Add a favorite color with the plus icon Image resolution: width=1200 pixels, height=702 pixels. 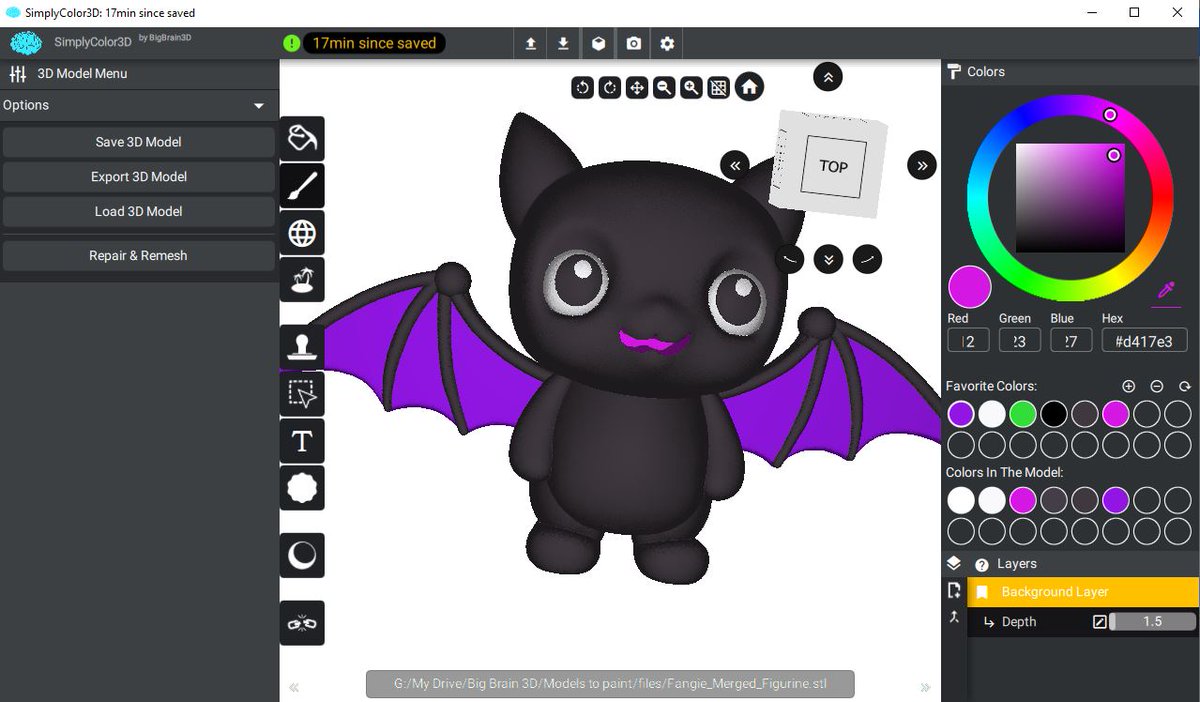click(1129, 386)
